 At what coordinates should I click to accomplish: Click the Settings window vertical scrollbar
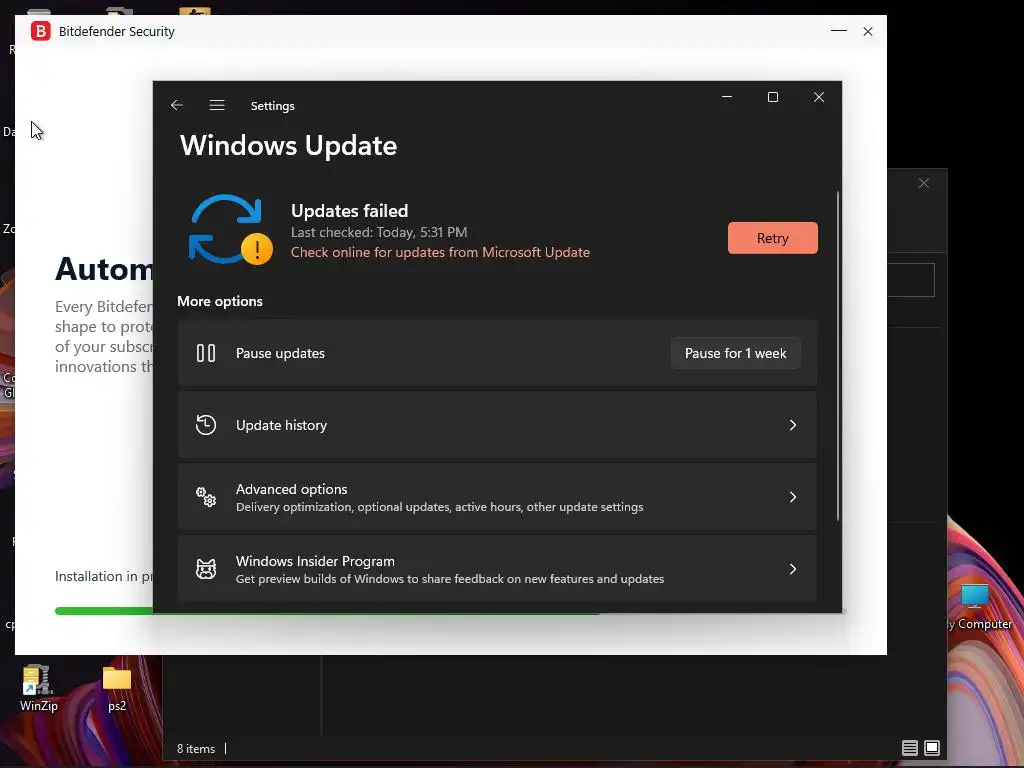838,356
